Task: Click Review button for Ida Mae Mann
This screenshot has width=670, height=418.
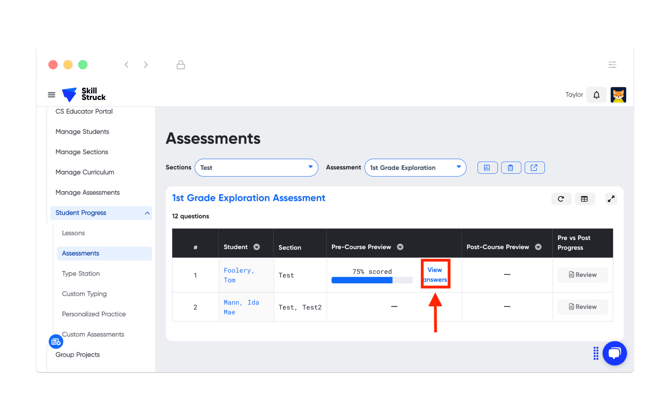Action: pyautogui.click(x=582, y=307)
